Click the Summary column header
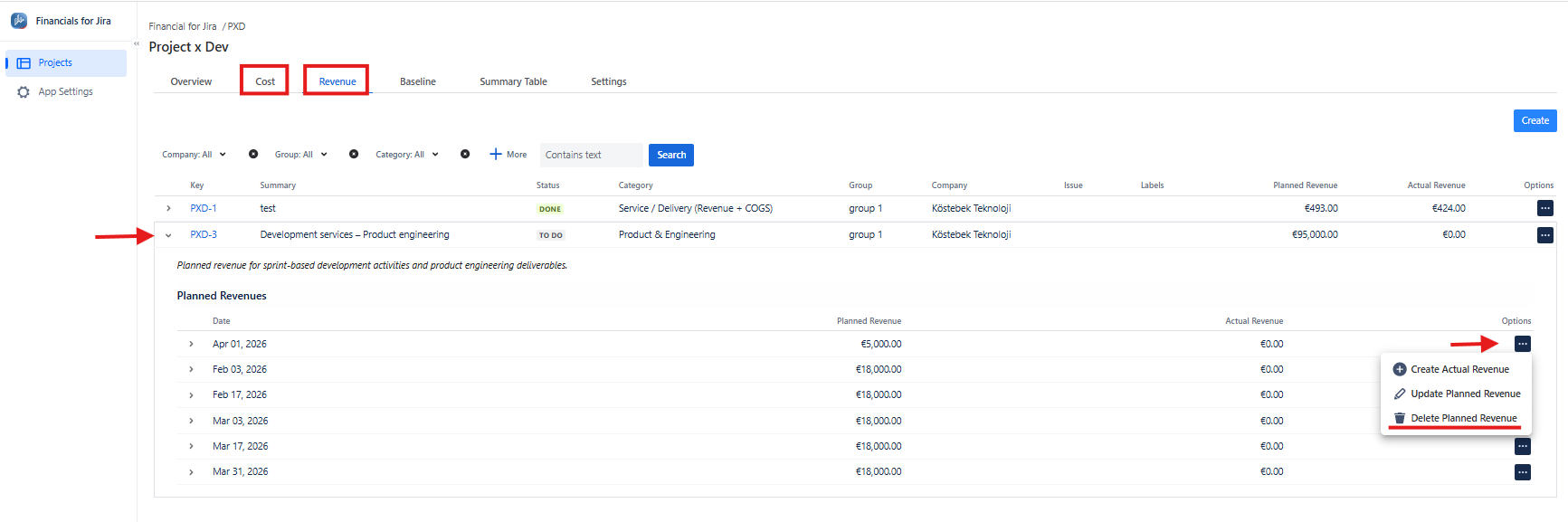 click(x=278, y=185)
